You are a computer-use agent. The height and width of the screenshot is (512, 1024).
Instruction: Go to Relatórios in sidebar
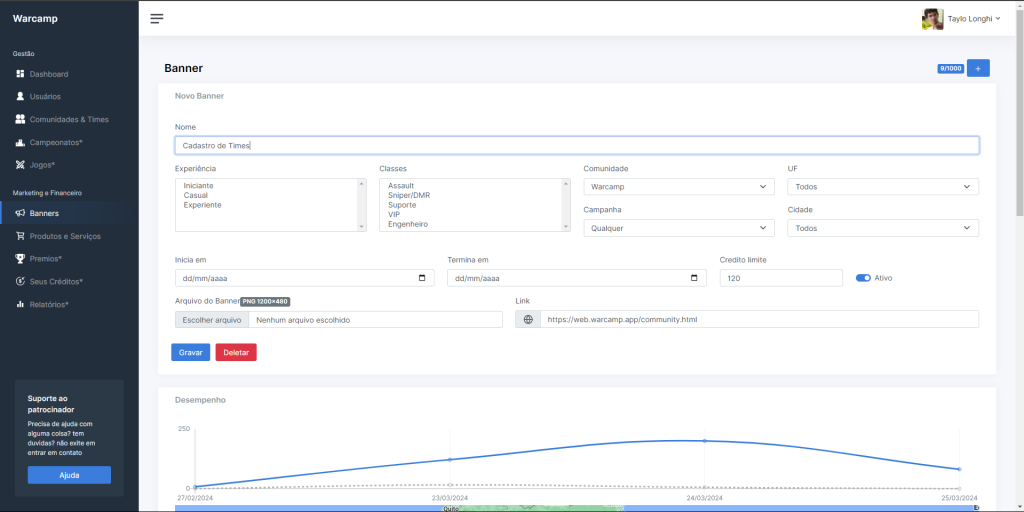click(48, 304)
